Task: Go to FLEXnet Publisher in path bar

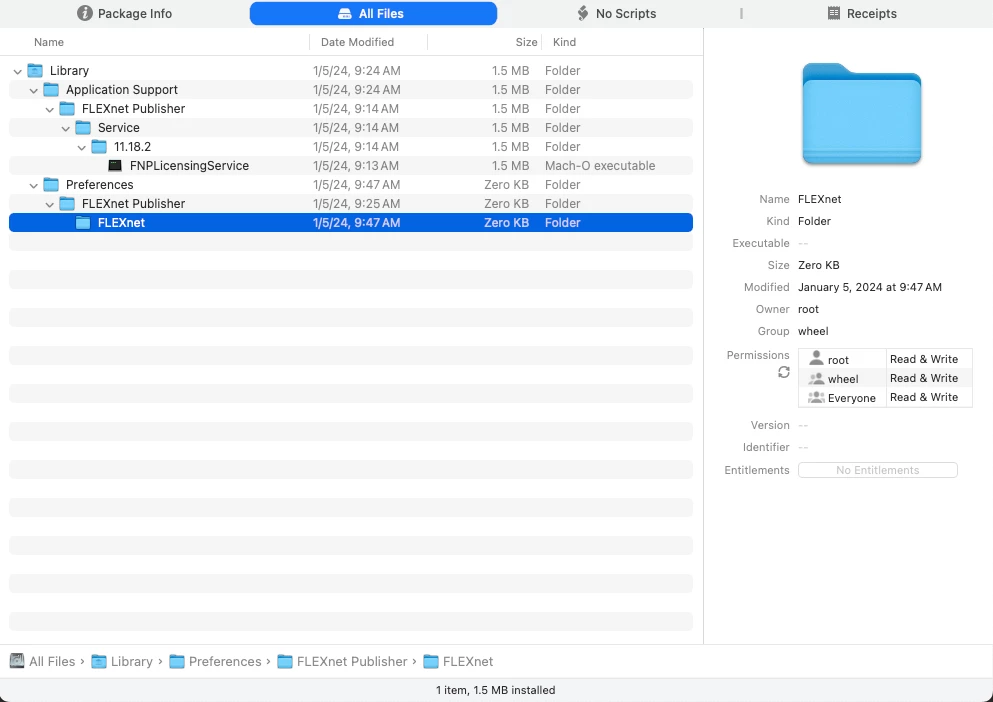Action: pos(352,661)
